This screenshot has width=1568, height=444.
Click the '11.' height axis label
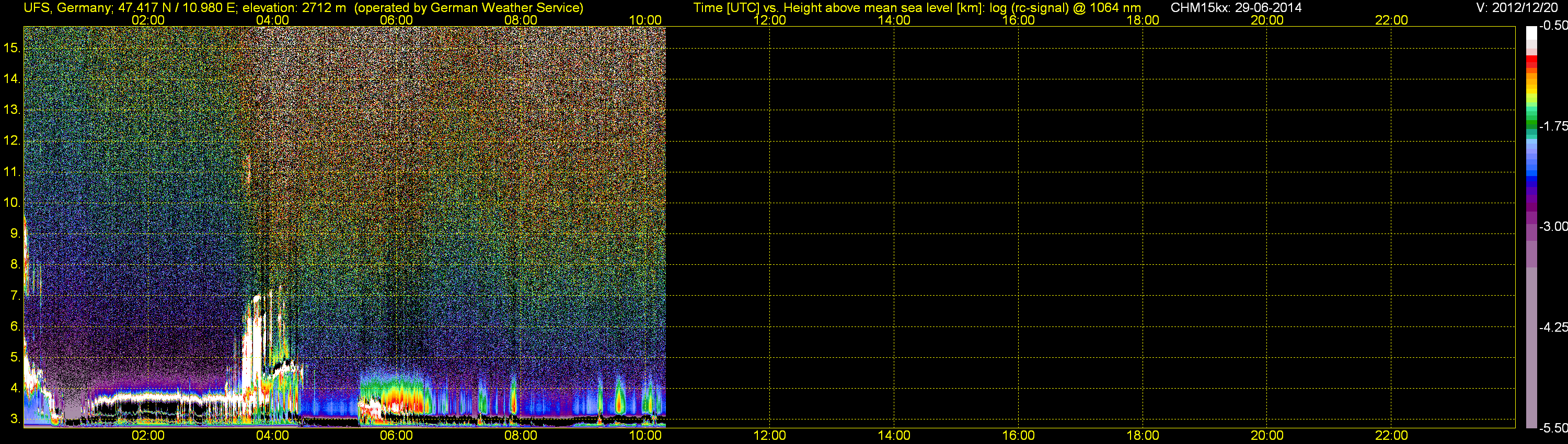[x=12, y=171]
